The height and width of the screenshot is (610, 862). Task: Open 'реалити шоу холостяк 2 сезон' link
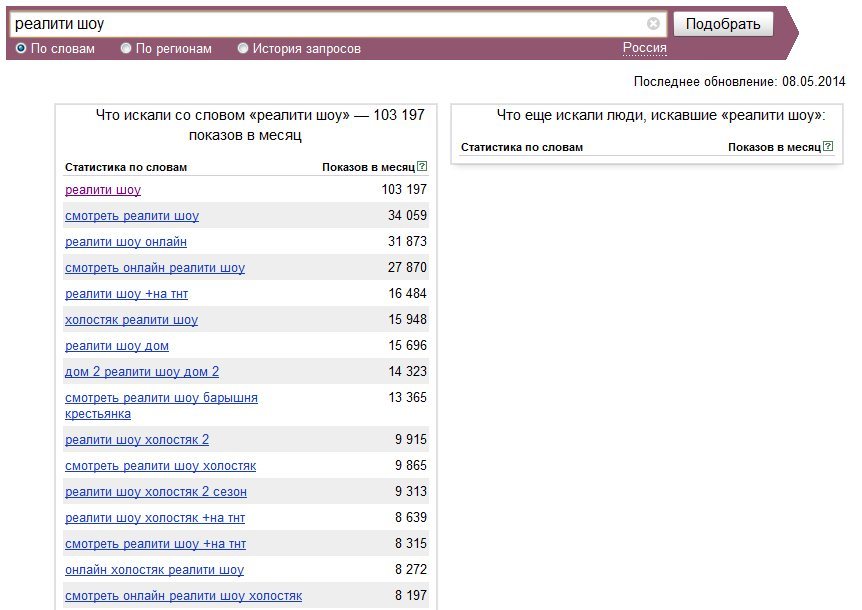[156, 491]
